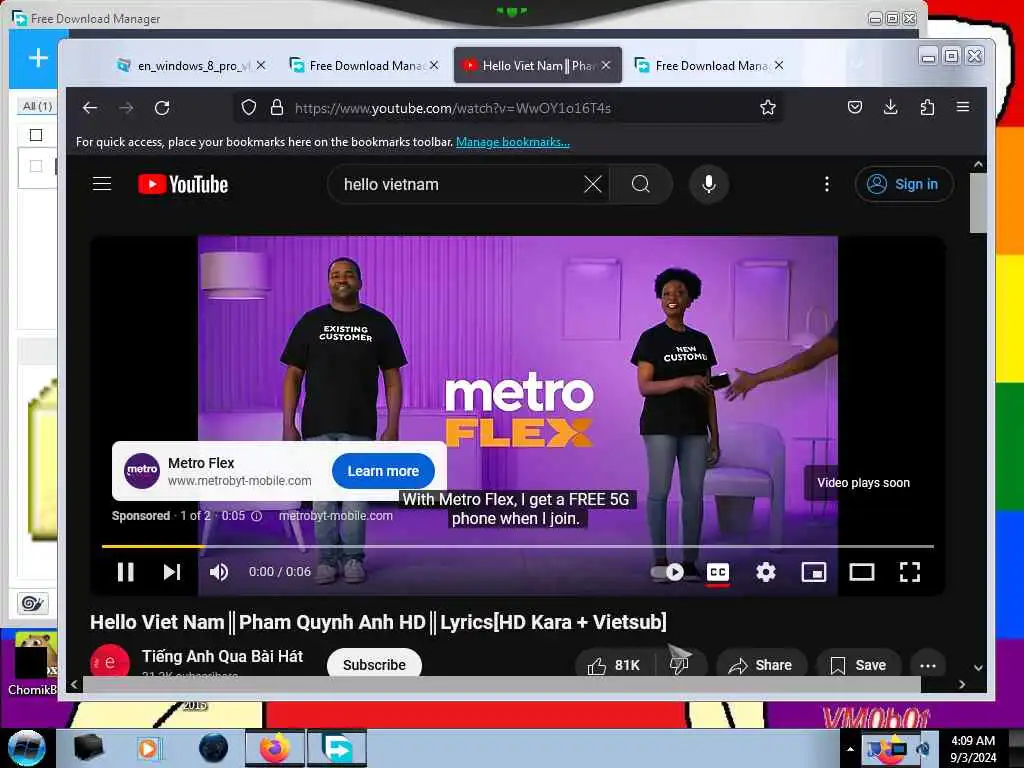Tick the select-all checkbox in Download Manager
This screenshot has width=1024, height=768.
pyautogui.click(x=36, y=135)
